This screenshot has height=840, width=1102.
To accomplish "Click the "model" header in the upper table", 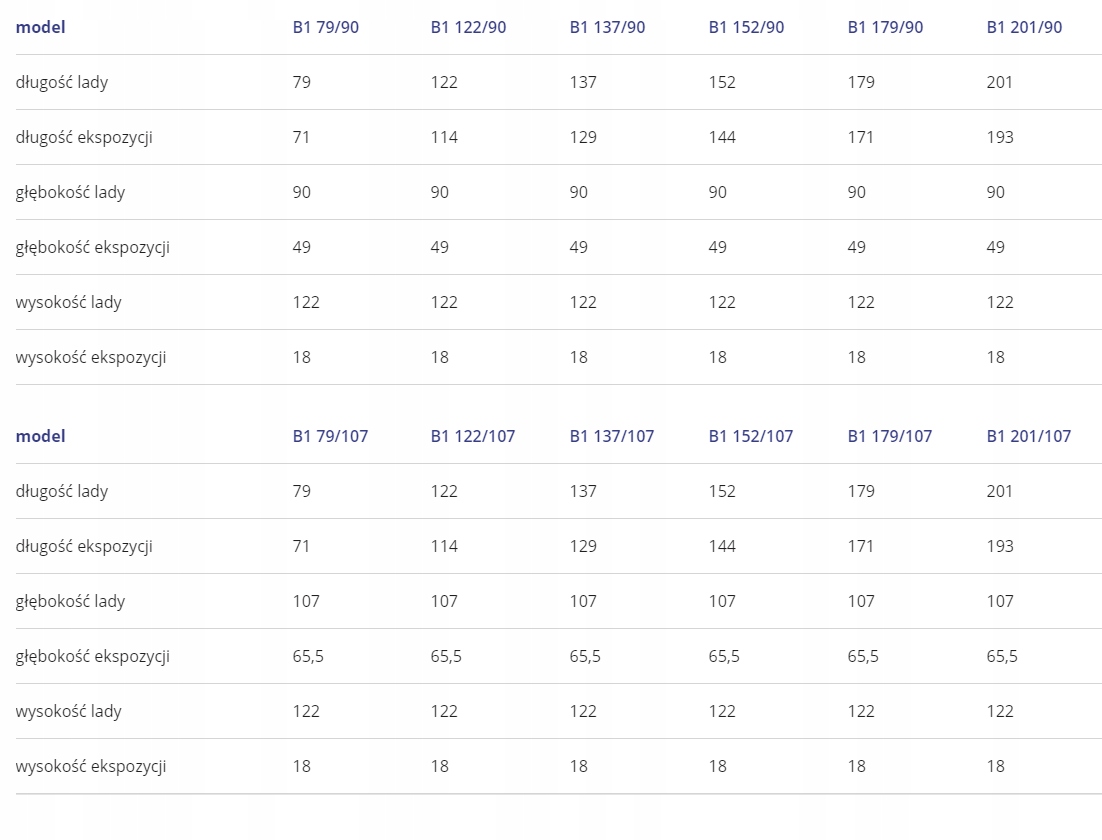I will (x=41, y=27).
